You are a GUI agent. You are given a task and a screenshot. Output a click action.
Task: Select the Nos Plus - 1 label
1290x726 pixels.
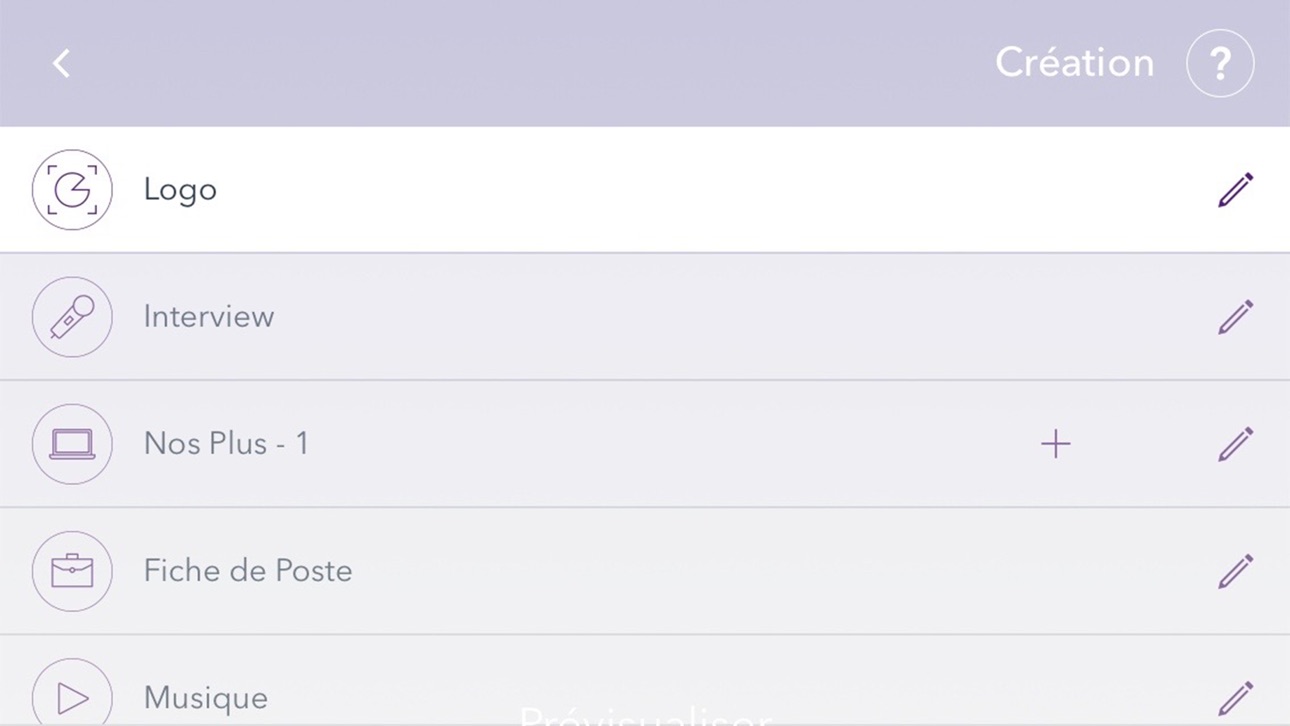pos(226,444)
